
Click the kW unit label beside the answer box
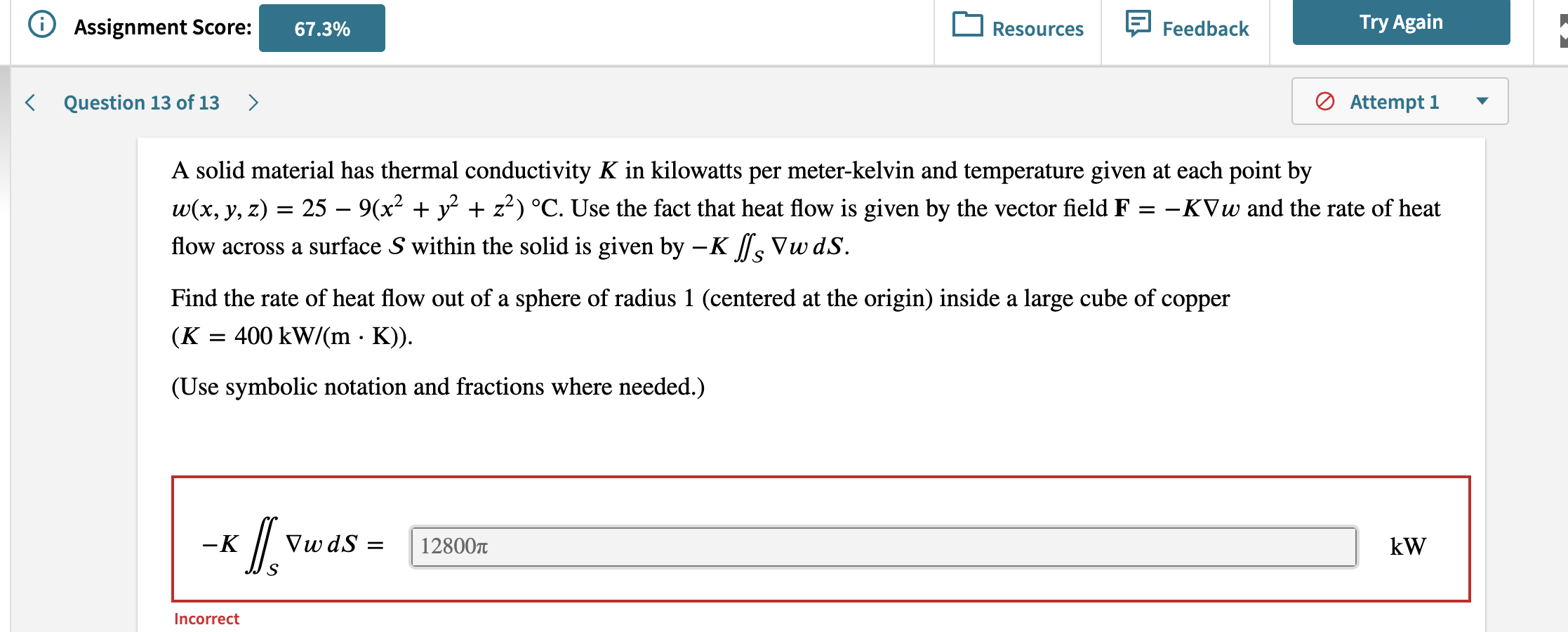pyautogui.click(x=1407, y=546)
